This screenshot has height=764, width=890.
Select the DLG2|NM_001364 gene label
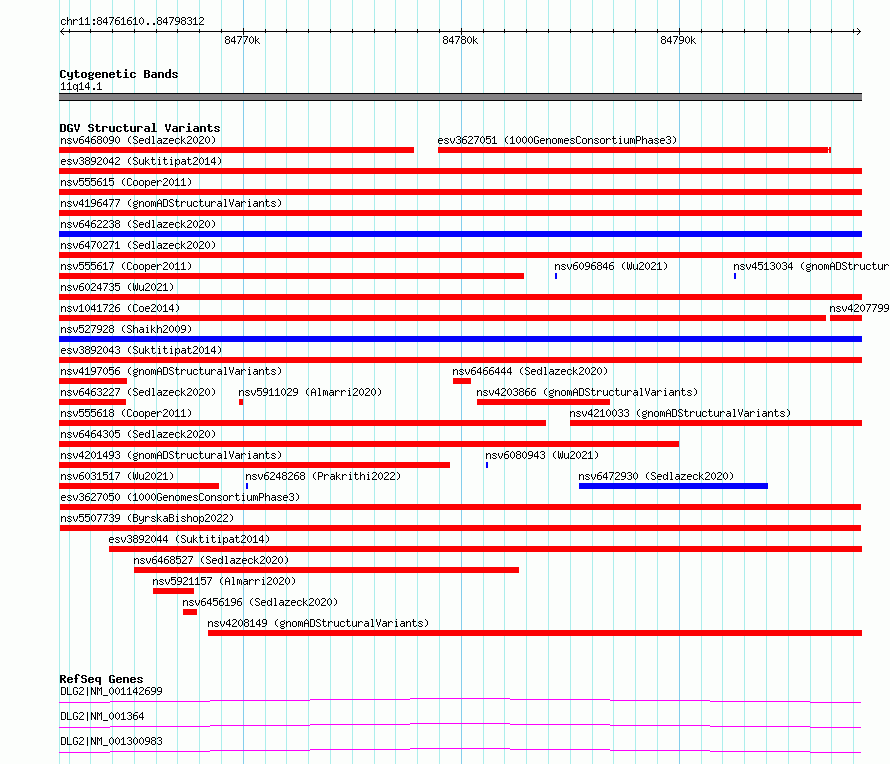point(102,716)
